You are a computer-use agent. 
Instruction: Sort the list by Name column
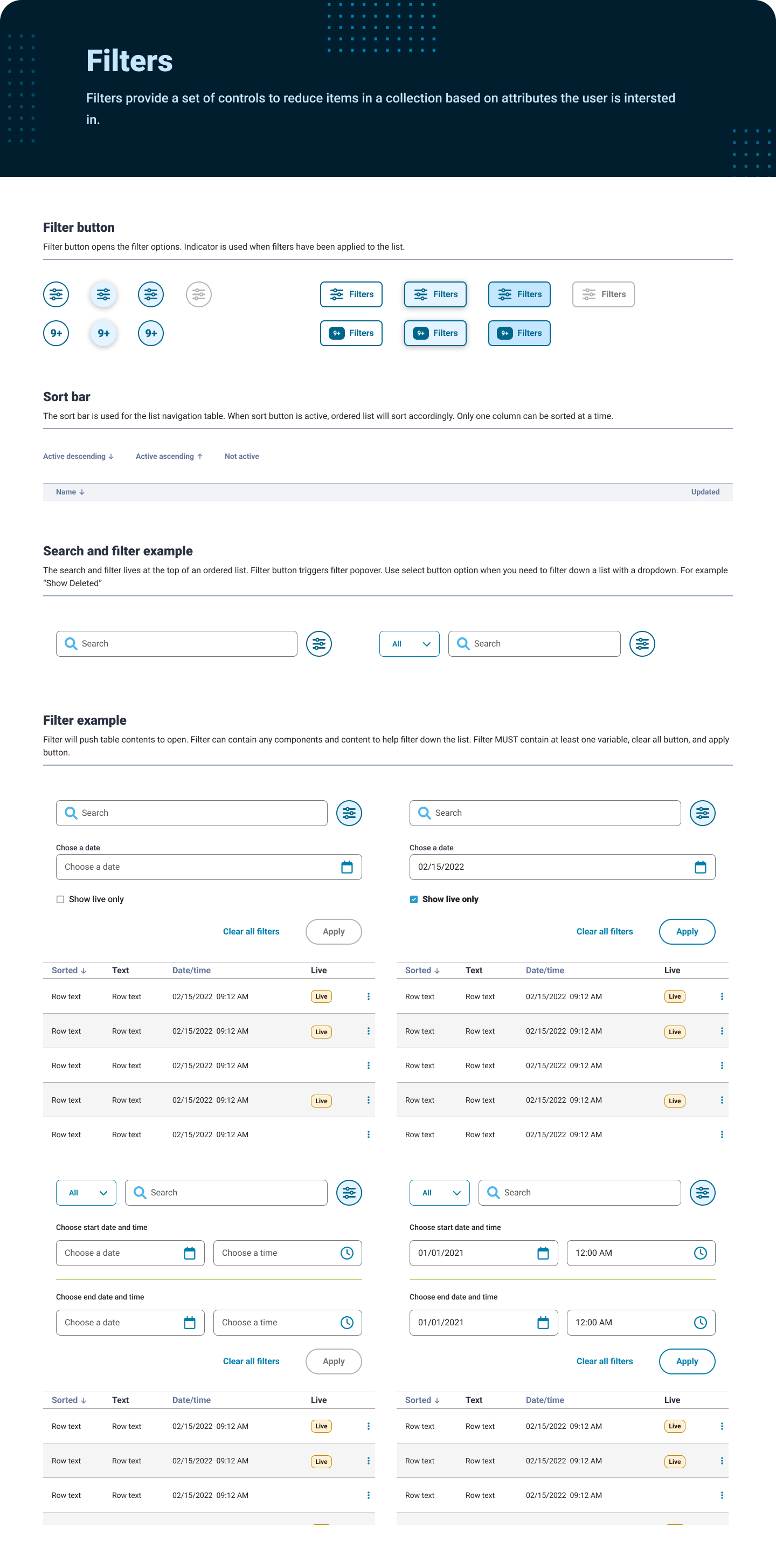[x=70, y=492]
